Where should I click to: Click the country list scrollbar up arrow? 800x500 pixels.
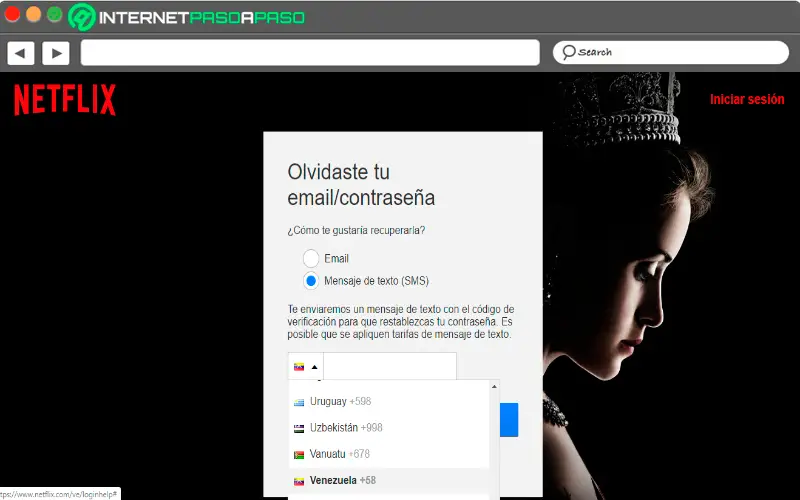(x=494, y=387)
